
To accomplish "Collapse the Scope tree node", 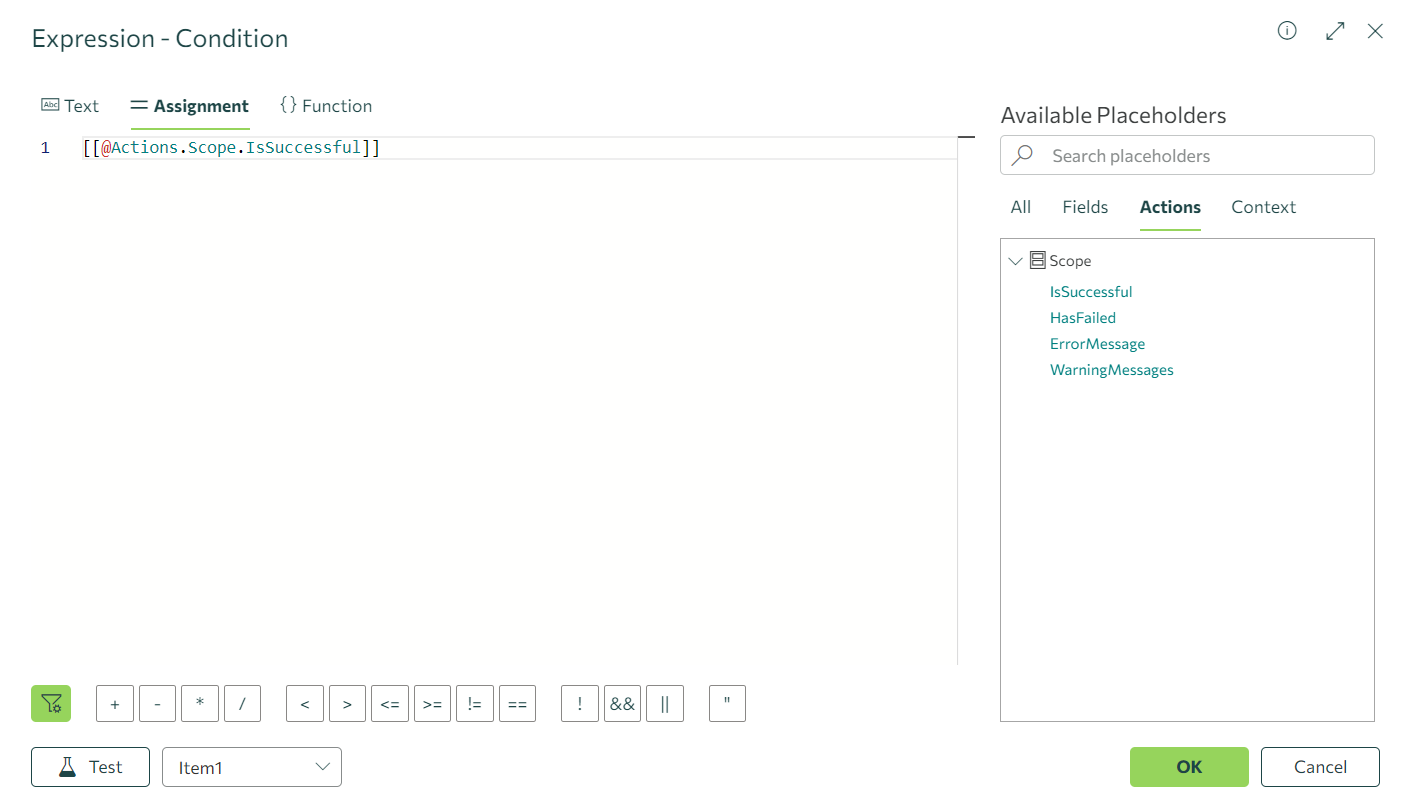I will coord(1016,261).
